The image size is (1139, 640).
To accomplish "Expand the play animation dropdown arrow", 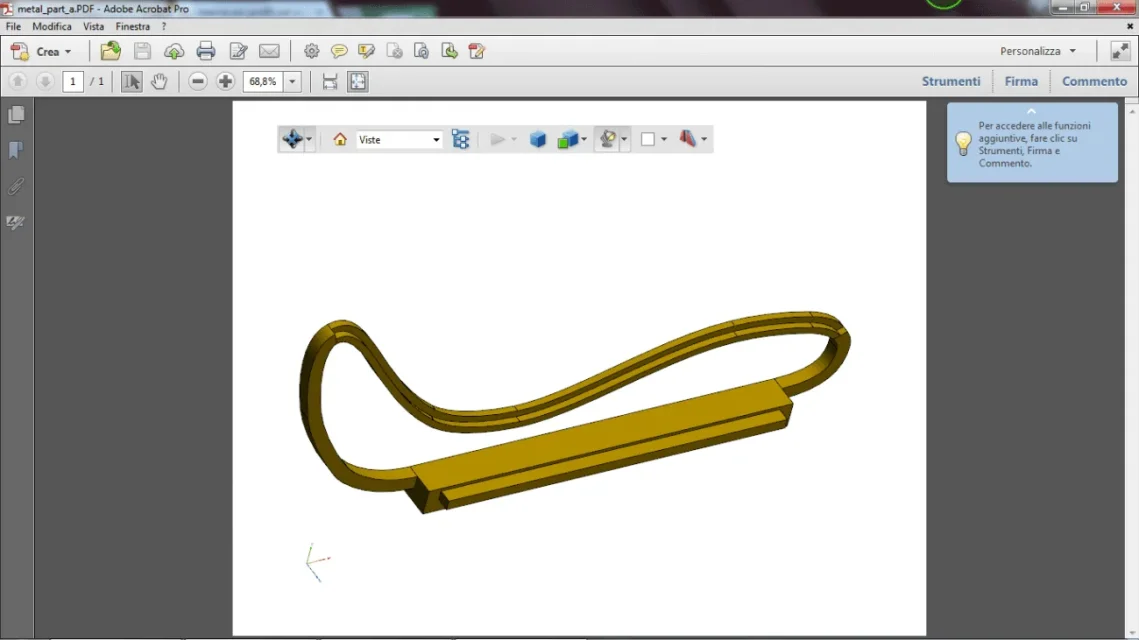I will click(514, 139).
